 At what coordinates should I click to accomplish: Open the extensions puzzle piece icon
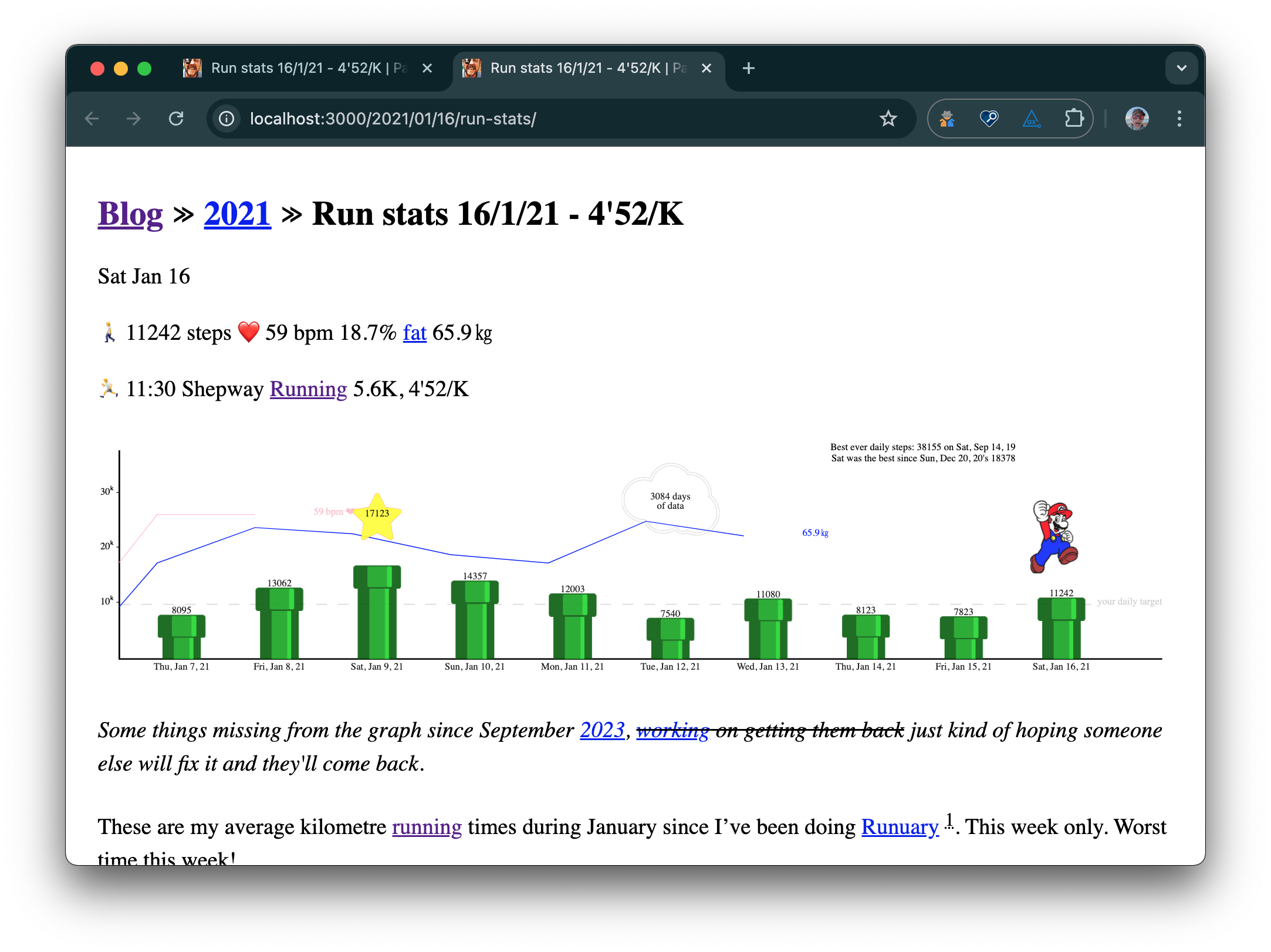(x=1073, y=119)
